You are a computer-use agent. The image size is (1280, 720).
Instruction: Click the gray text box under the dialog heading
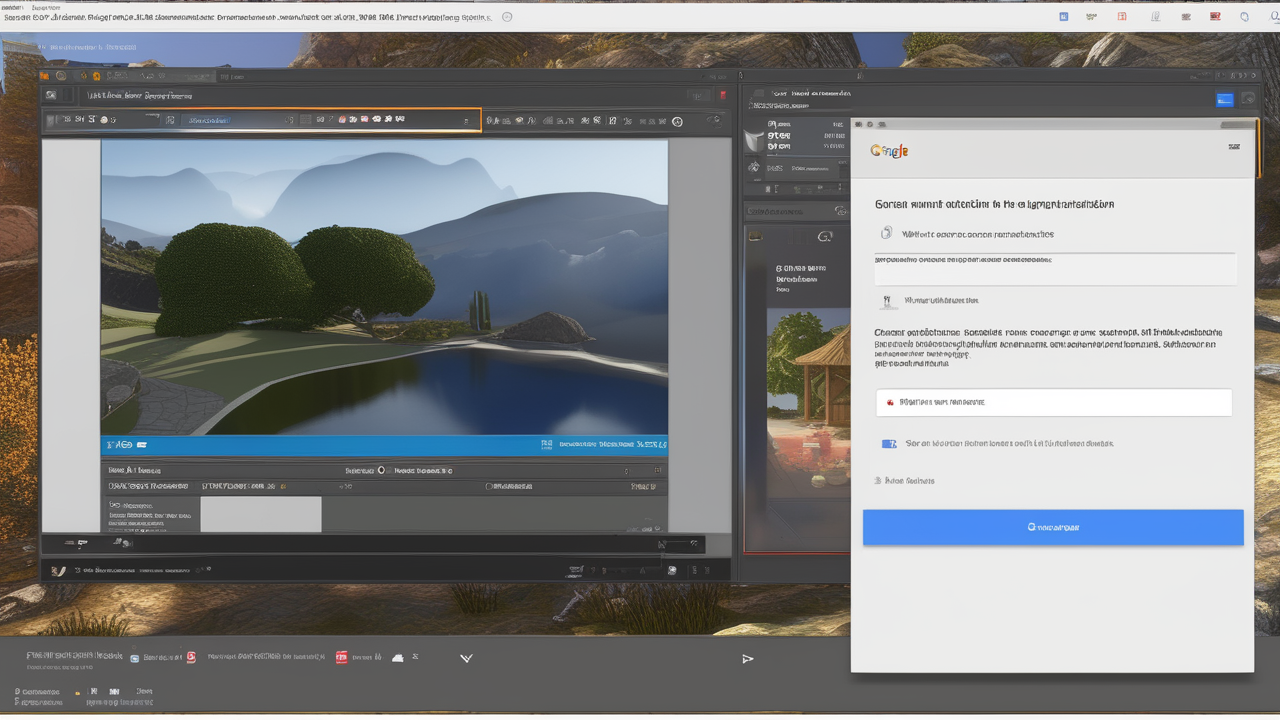tap(1055, 269)
